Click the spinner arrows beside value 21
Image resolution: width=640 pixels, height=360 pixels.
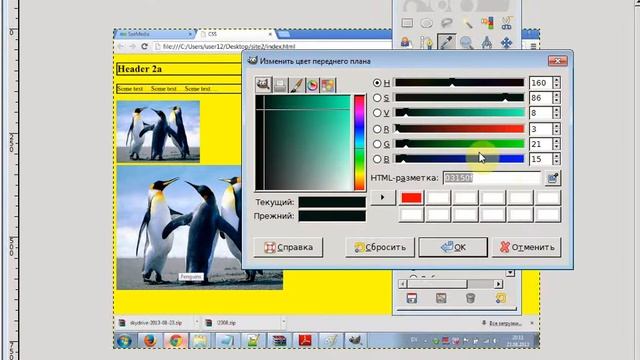[x=557, y=144]
